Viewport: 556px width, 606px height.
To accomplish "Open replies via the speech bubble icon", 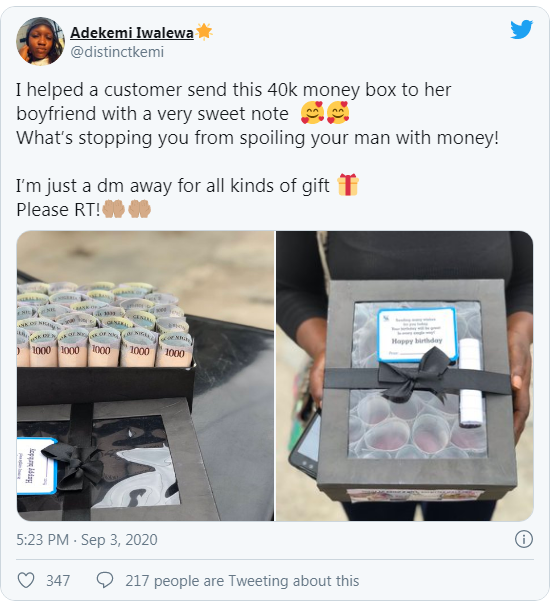I will click(x=105, y=580).
